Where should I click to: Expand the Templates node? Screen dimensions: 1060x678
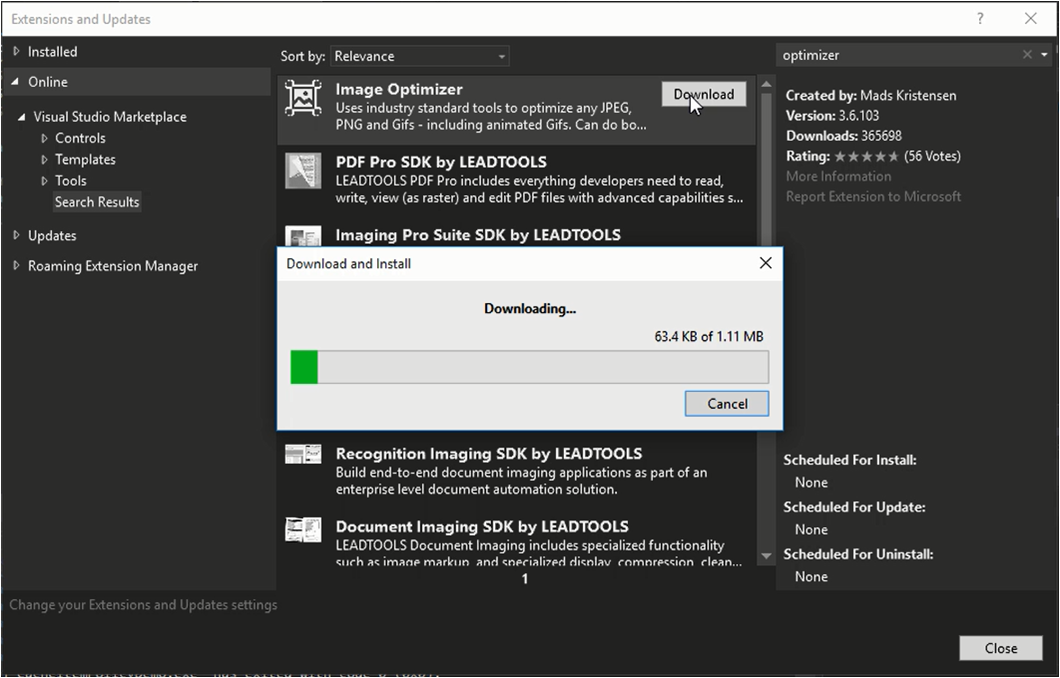pos(45,160)
